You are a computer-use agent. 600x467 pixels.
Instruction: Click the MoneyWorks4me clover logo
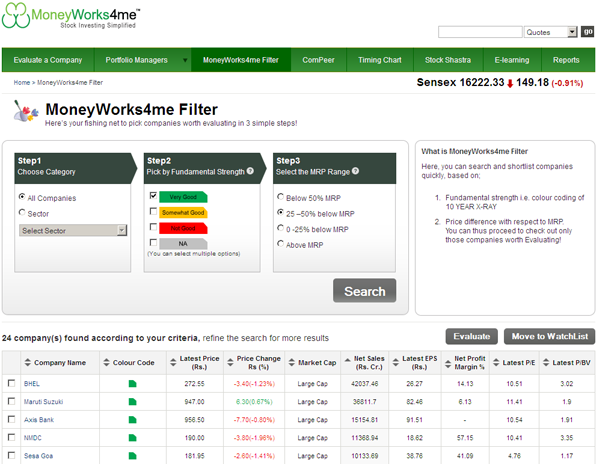[16, 16]
